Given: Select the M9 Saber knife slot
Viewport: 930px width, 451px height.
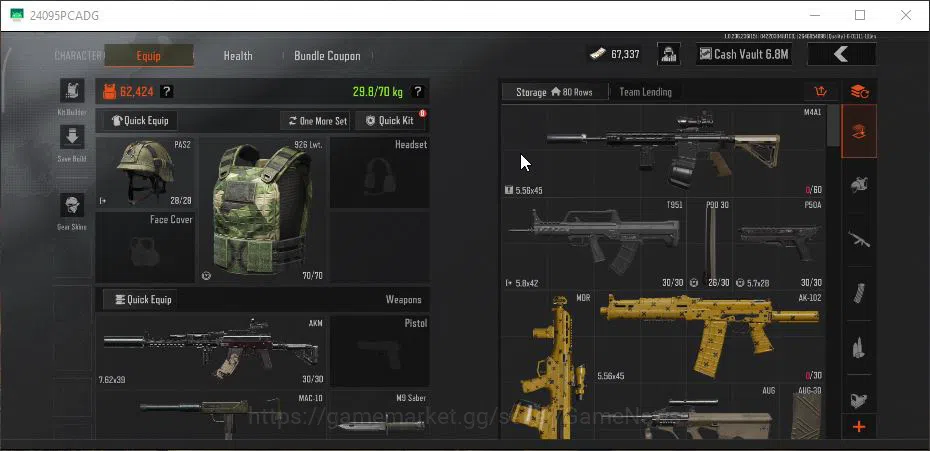Looking at the screenshot, I should 380,415.
